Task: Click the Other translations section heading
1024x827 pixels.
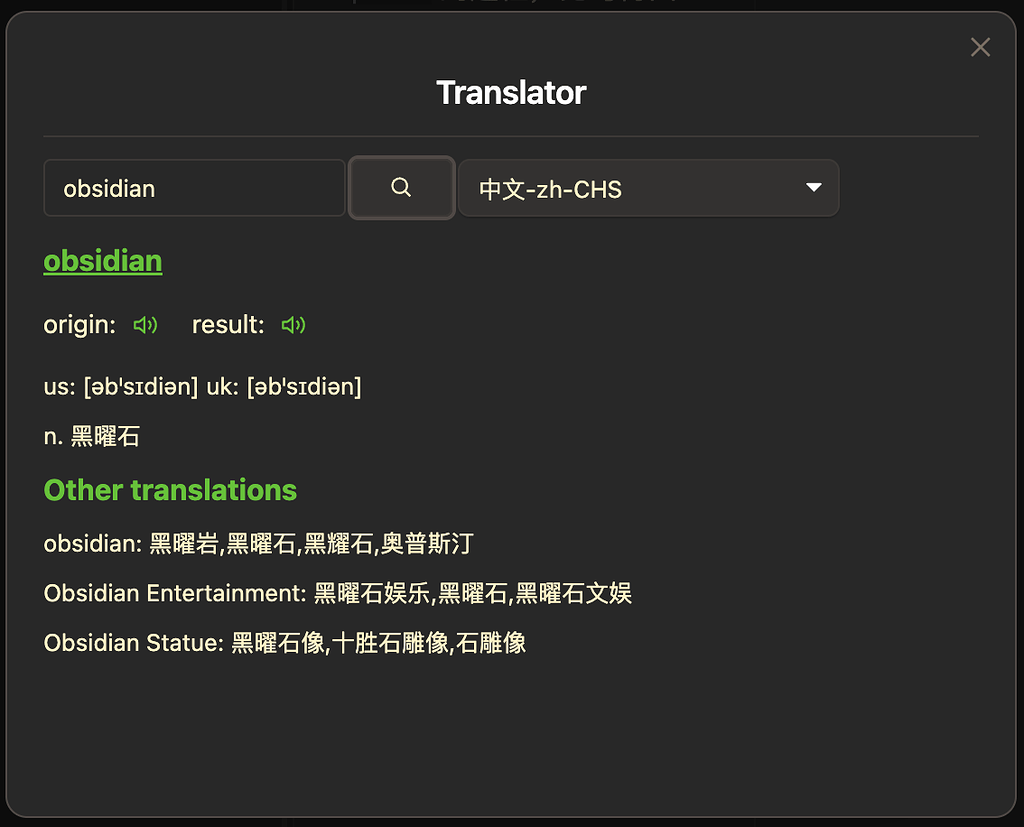Action: 169,490
